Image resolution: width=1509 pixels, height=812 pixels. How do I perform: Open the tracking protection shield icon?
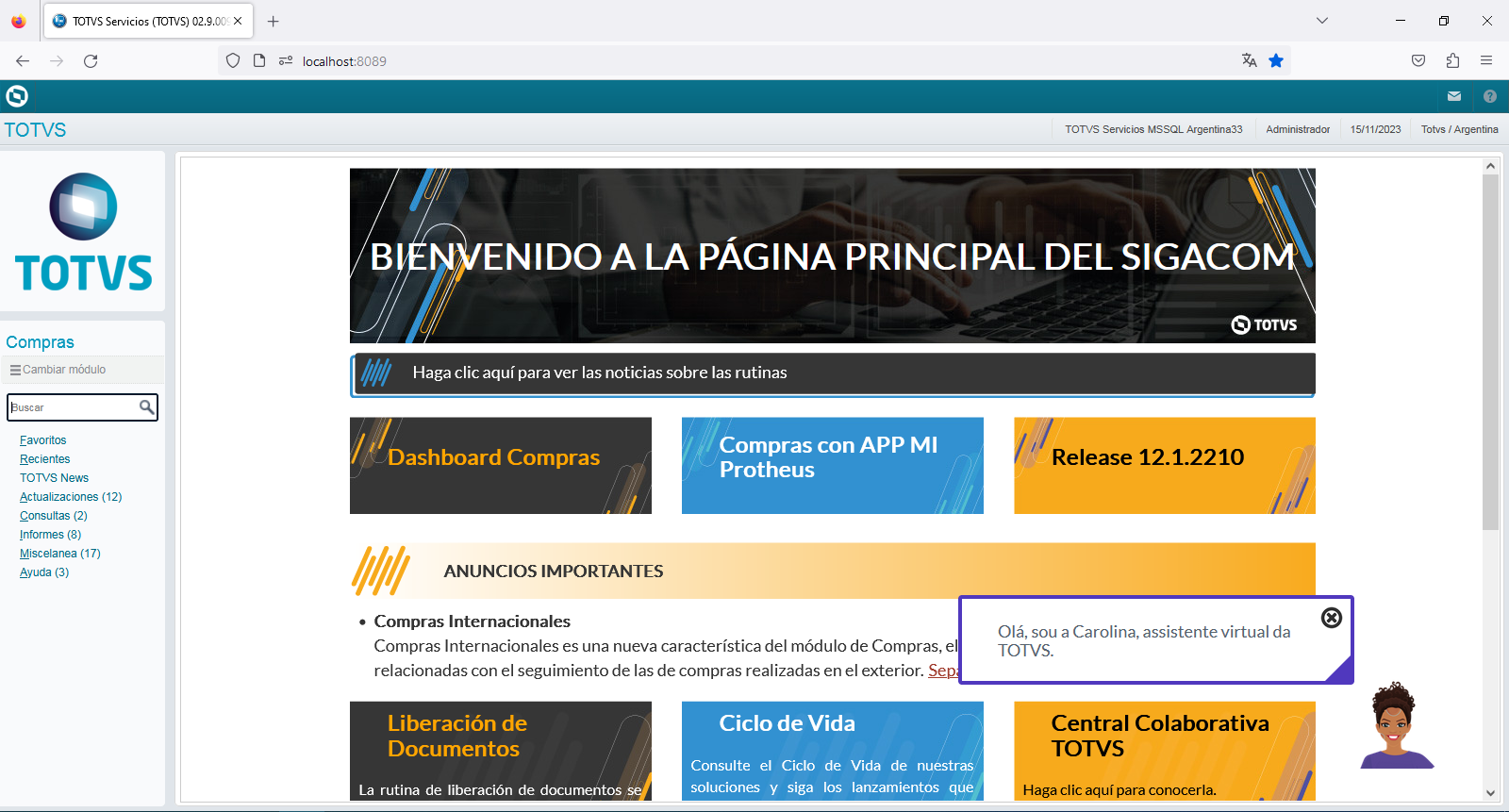click(x=233, y=60)
